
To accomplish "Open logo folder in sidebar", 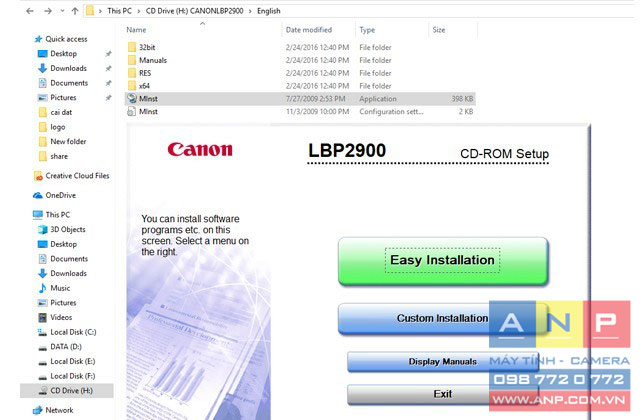I will click(52, 127).
